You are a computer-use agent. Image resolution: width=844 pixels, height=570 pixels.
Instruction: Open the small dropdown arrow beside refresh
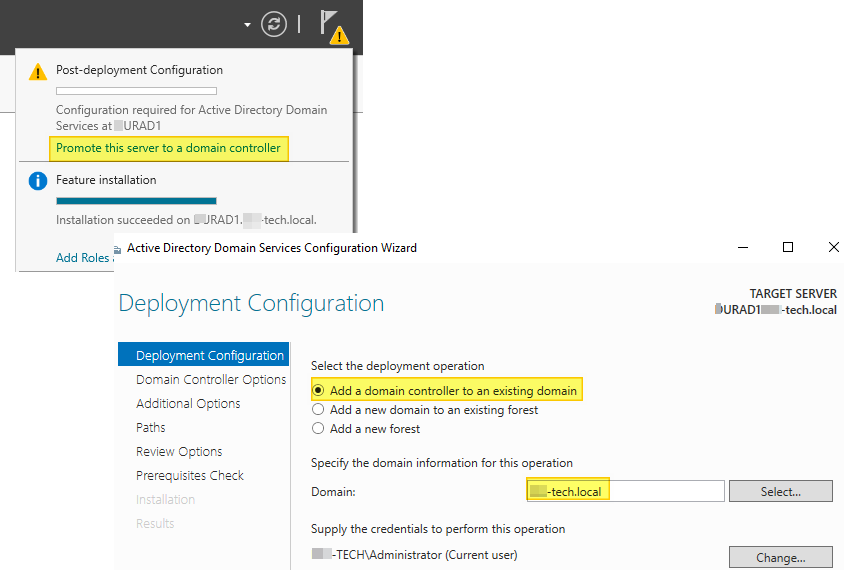247,25
